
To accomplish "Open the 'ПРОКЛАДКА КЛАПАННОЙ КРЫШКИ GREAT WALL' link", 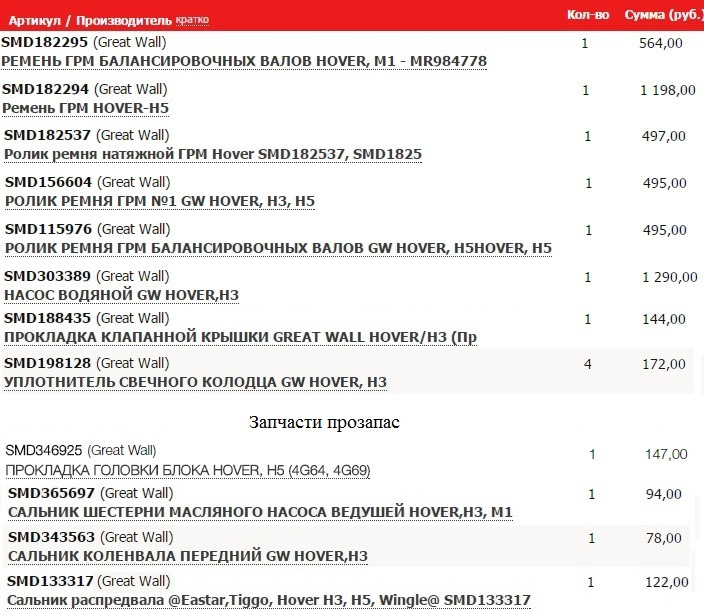I will 240,337.
